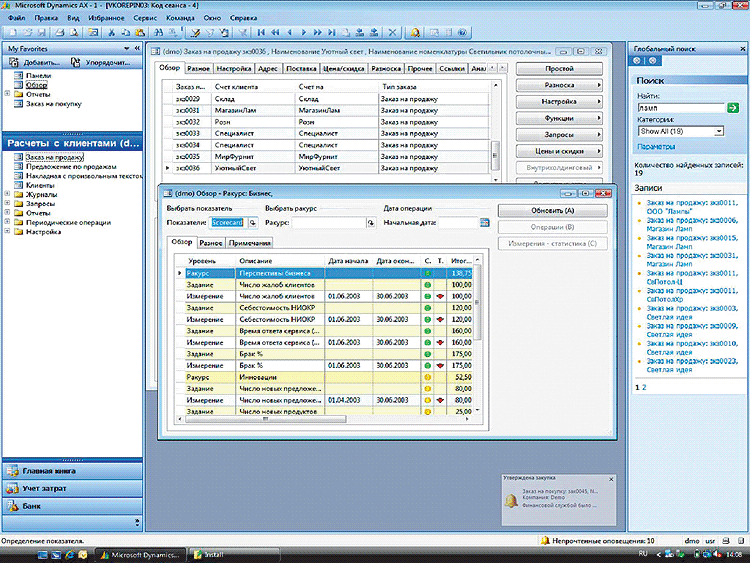The image size is (750, 563).
Task: Click the Help question mark toolbar icon
Action: (462, 33)
